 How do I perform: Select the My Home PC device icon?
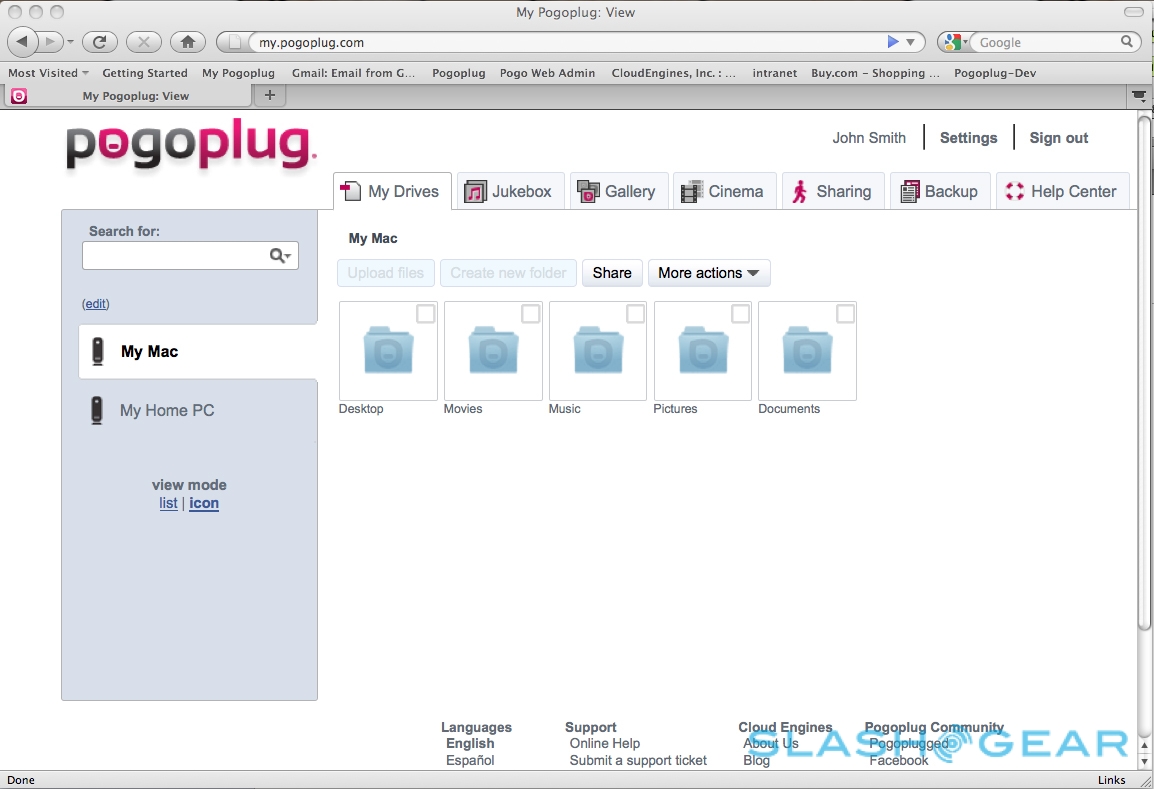coord(97,410)
